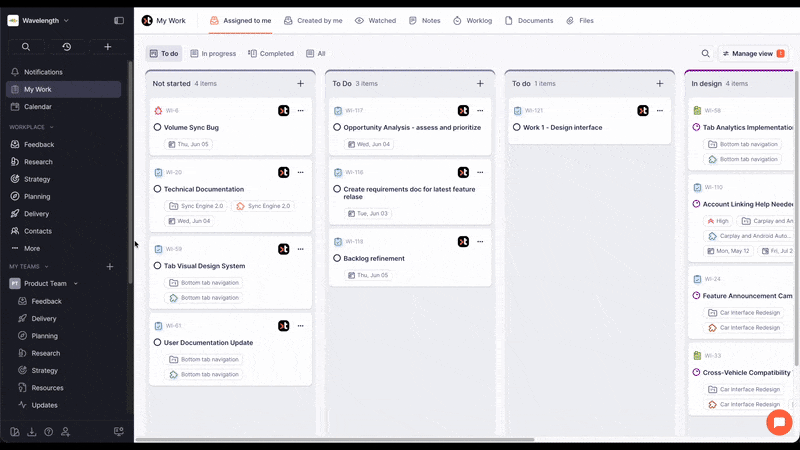Screen dimensions: 800x450
Task: Select the All view filter
Action: [x=316, y=54]
